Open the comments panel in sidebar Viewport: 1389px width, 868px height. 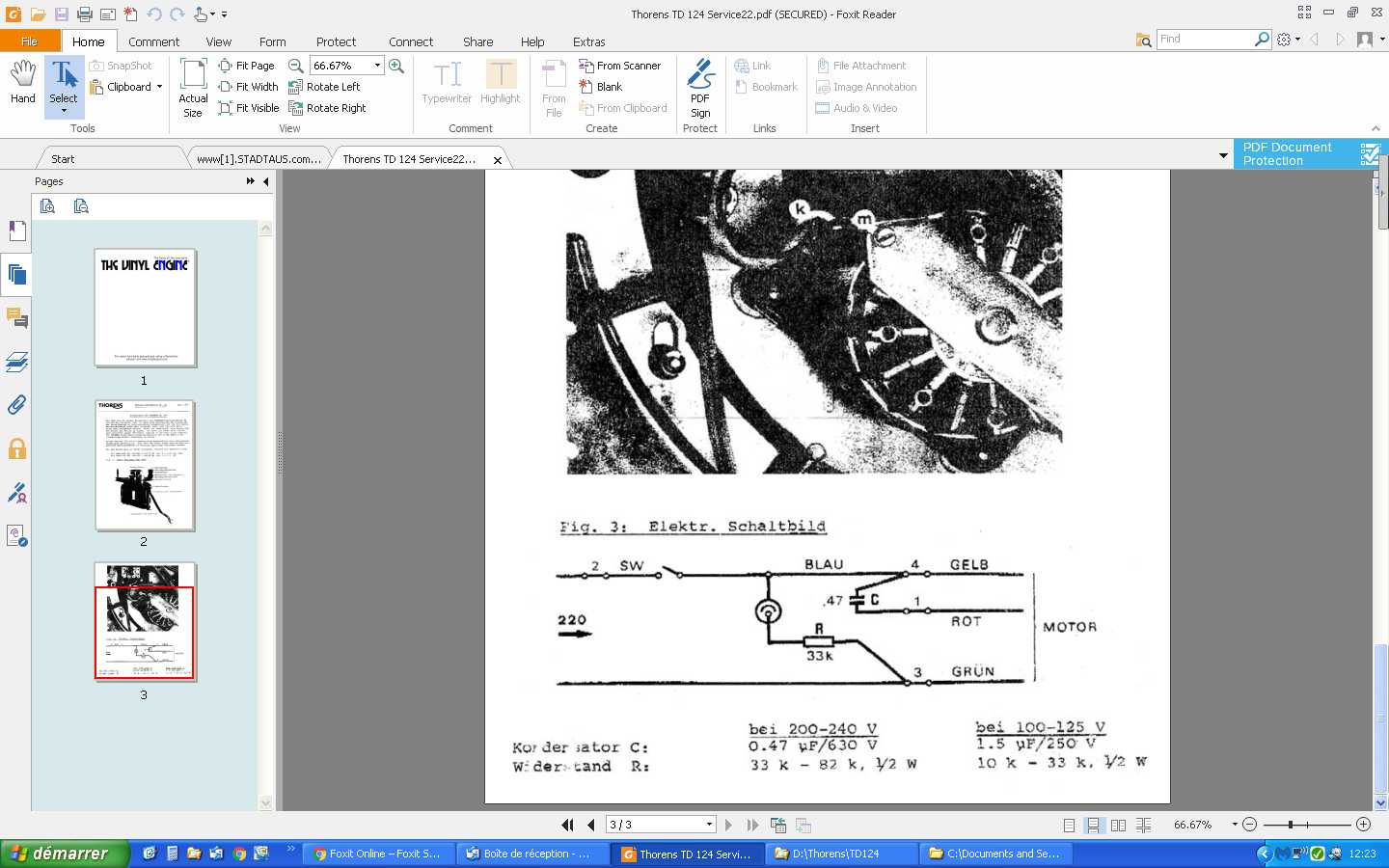pos(16,318)
